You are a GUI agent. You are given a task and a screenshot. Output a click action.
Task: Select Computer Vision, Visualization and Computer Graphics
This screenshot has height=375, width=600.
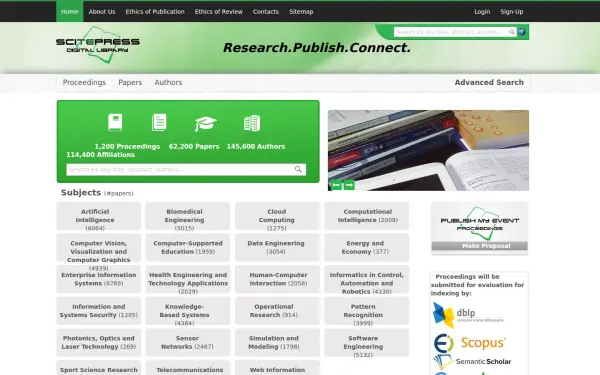(99, 248)
